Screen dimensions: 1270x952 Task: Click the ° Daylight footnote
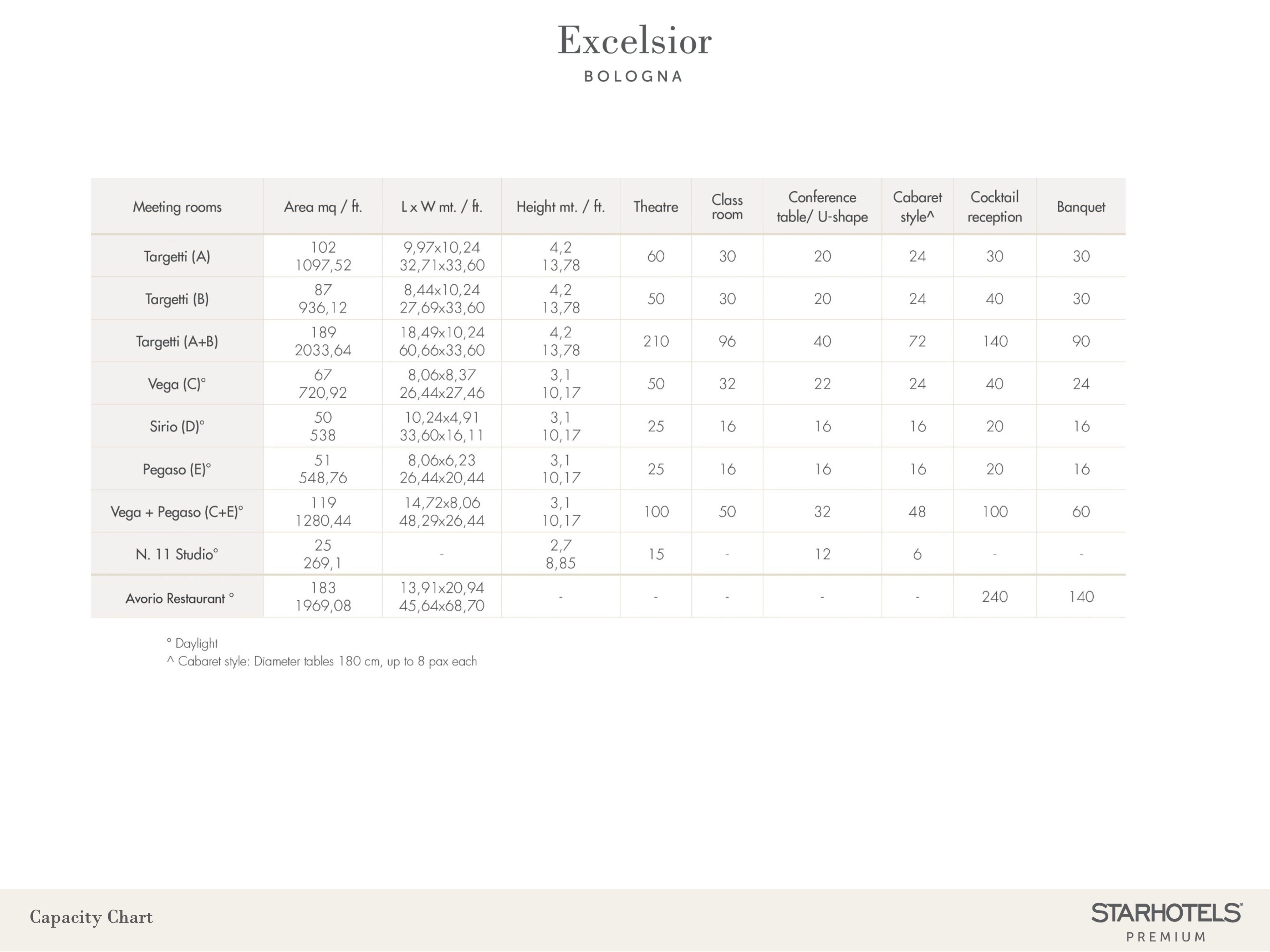[192, 643]
